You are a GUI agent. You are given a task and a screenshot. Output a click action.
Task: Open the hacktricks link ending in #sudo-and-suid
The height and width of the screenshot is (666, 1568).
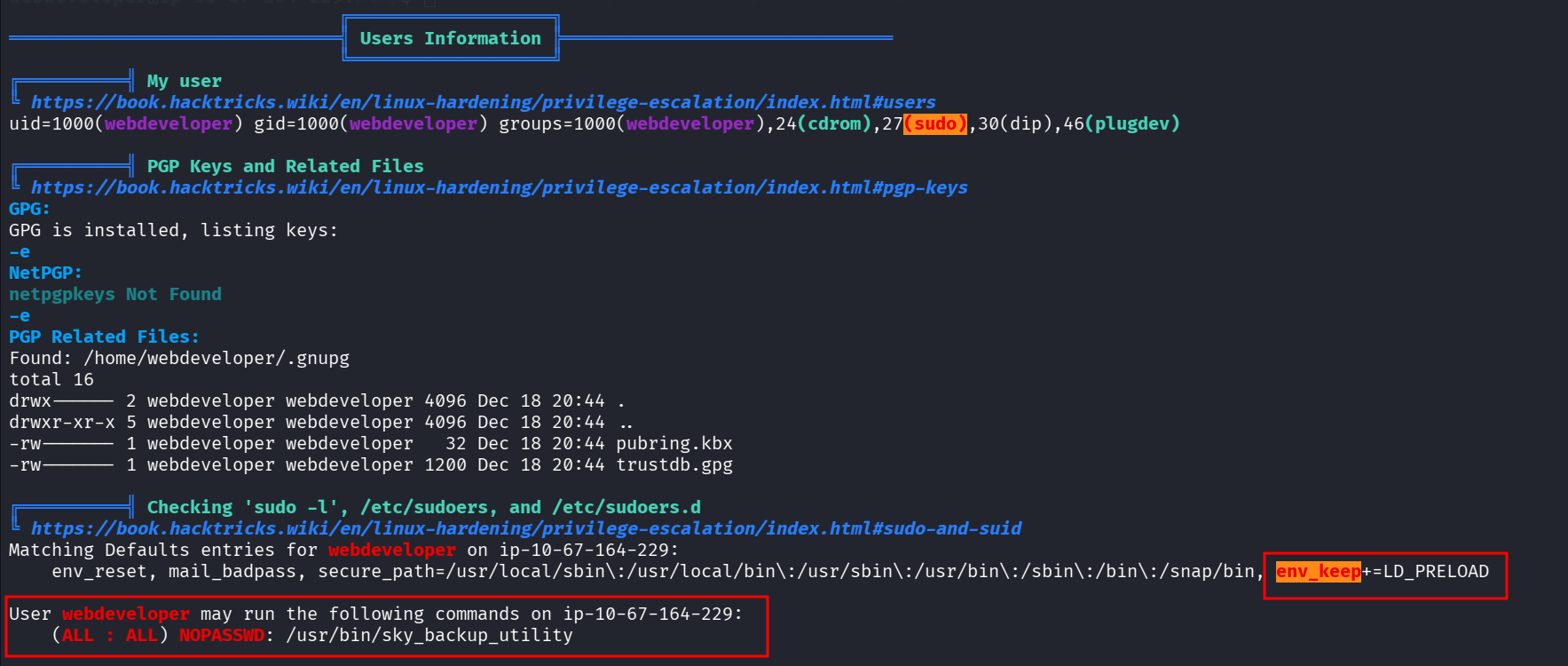[x=525, y=528]
